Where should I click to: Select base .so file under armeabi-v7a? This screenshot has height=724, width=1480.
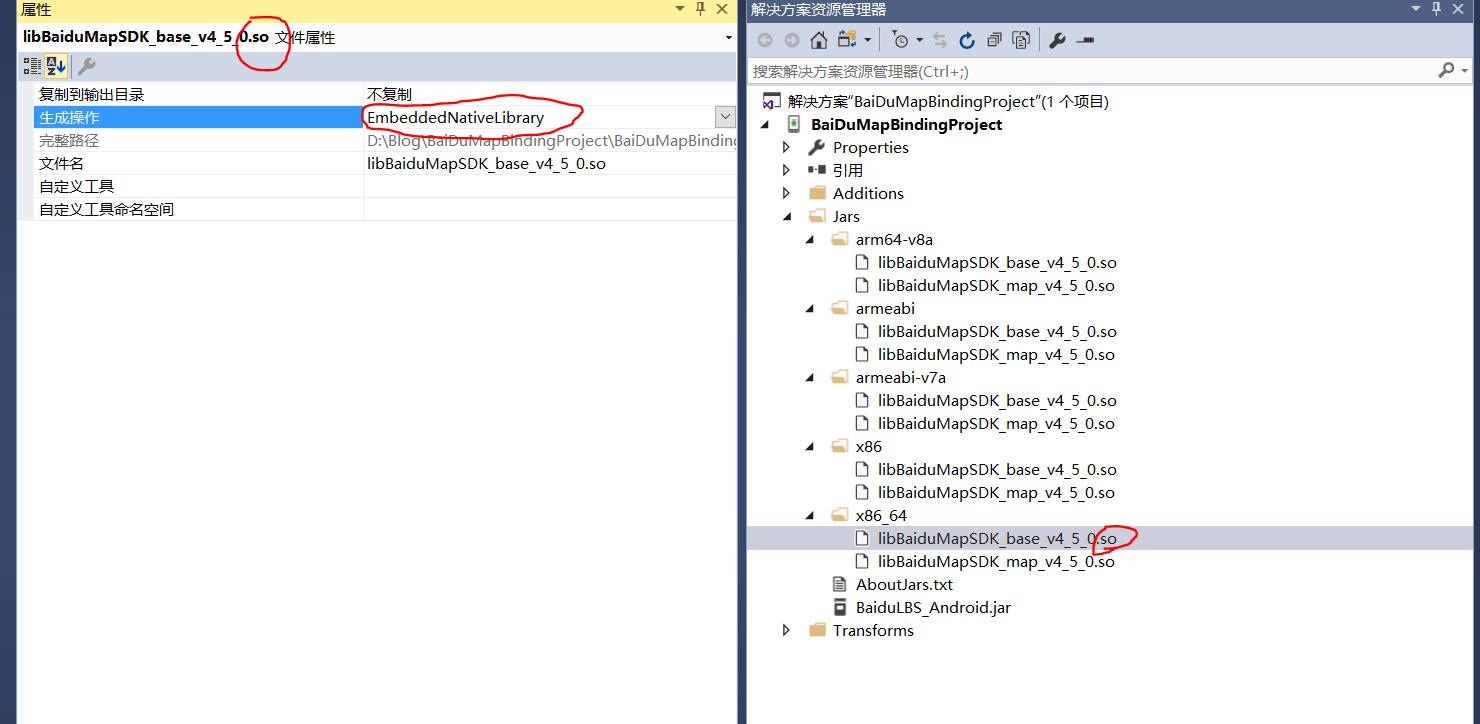(x=997, y=400)
